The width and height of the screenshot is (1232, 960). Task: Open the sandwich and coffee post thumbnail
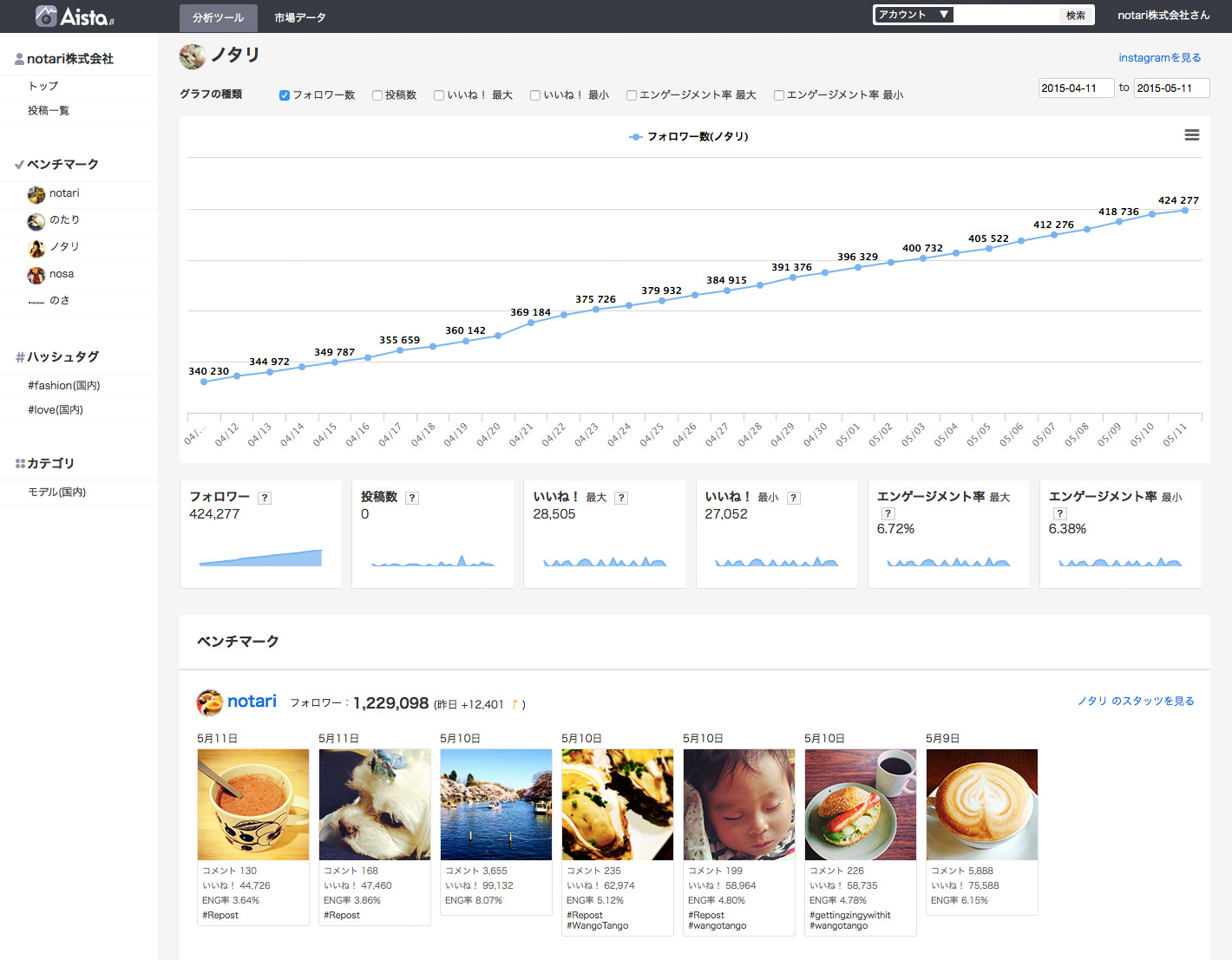click(861, 805)
